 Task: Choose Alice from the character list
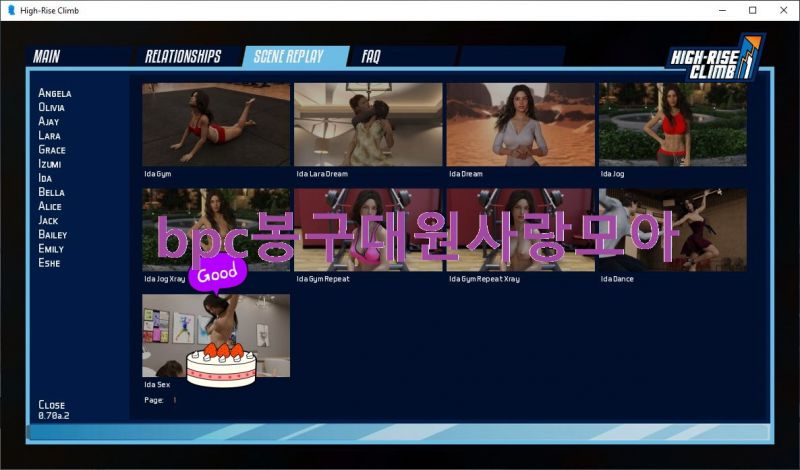click(50, 206)
